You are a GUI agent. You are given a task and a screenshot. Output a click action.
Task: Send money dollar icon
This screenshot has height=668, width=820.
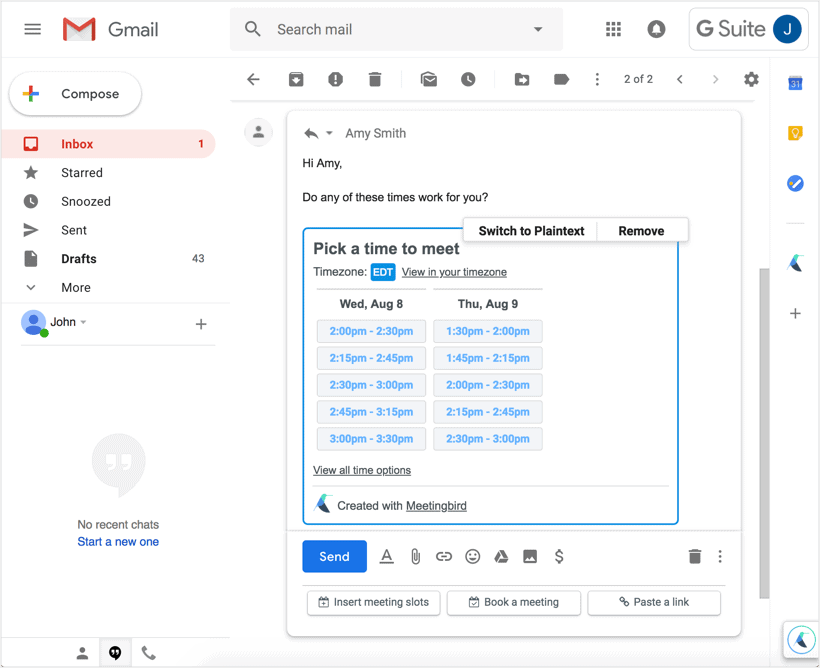click(559, 557)
